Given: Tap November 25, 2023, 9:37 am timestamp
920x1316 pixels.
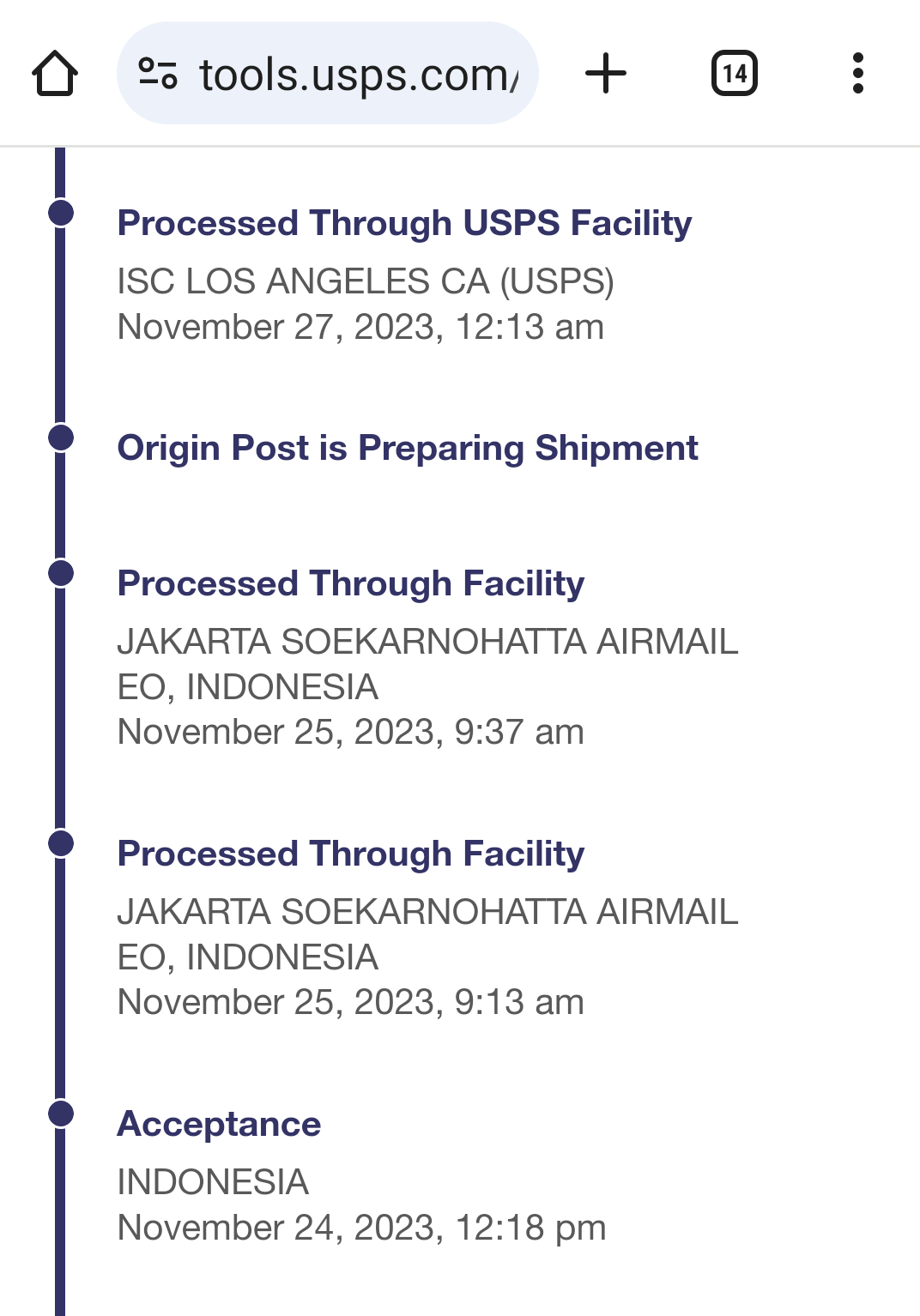Looking at the screenshot, I should click(350, 732).
